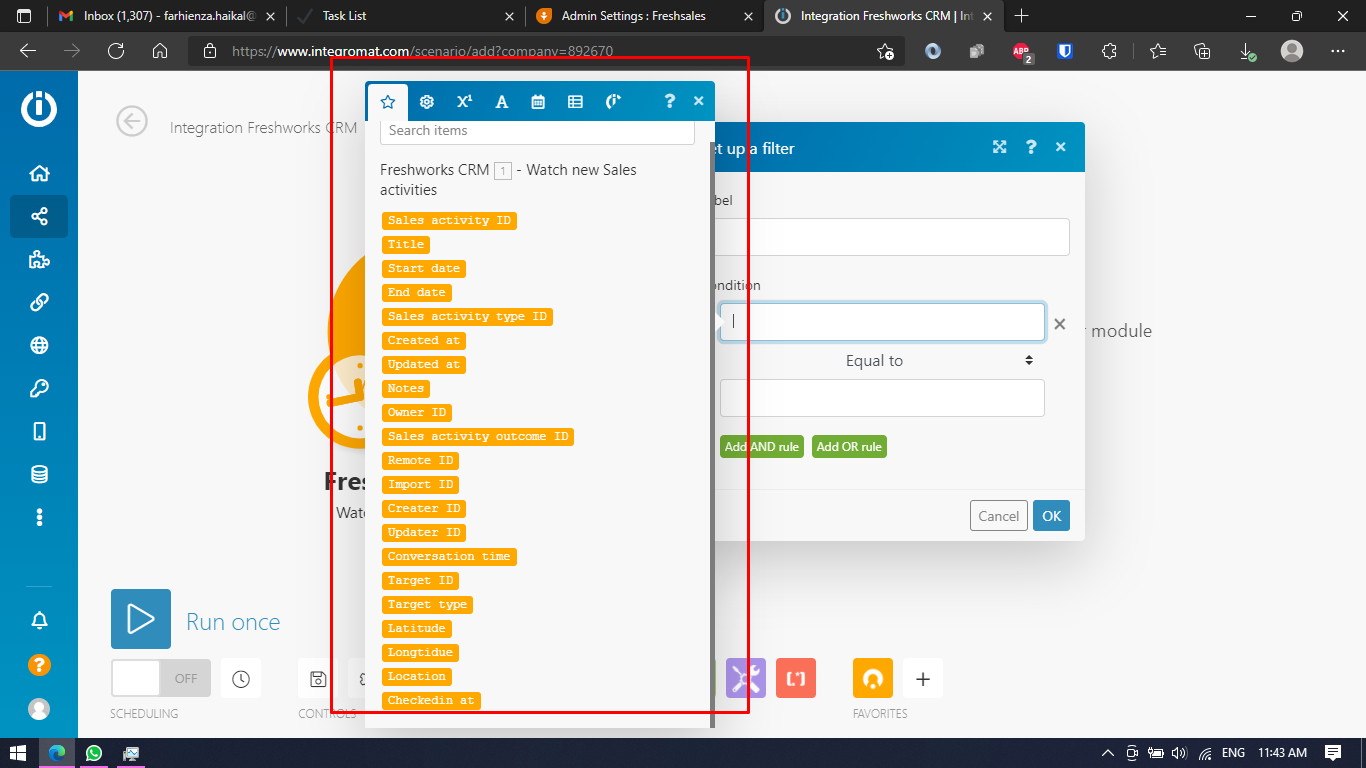Screen dimensions: 1366x768
Task: Add an AND rule to the filter
Action: coord(762,447)
